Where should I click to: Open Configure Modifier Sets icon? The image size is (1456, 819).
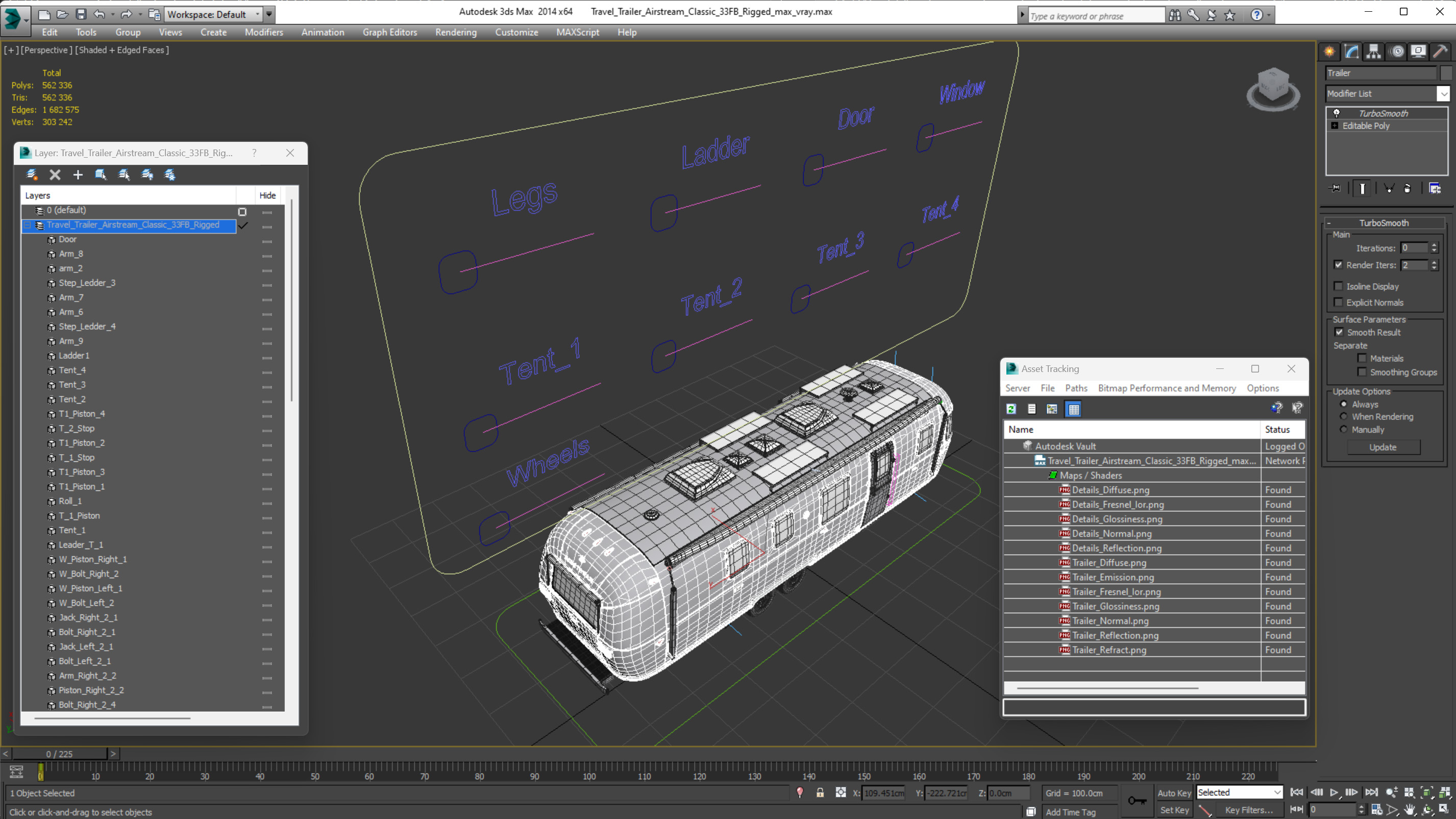coord(1435,188)
